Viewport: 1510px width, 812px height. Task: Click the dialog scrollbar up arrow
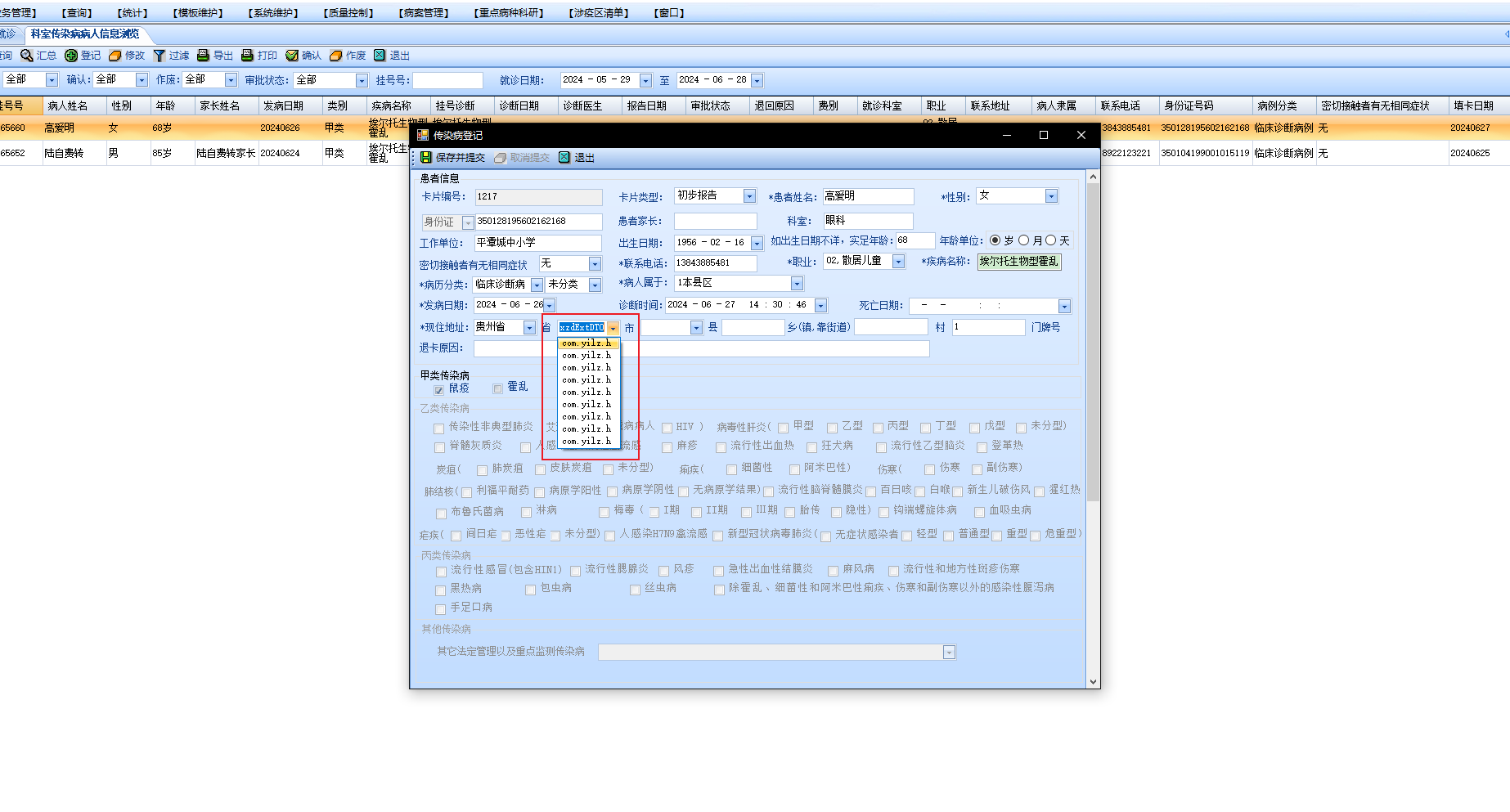[x=1093, y=177]
